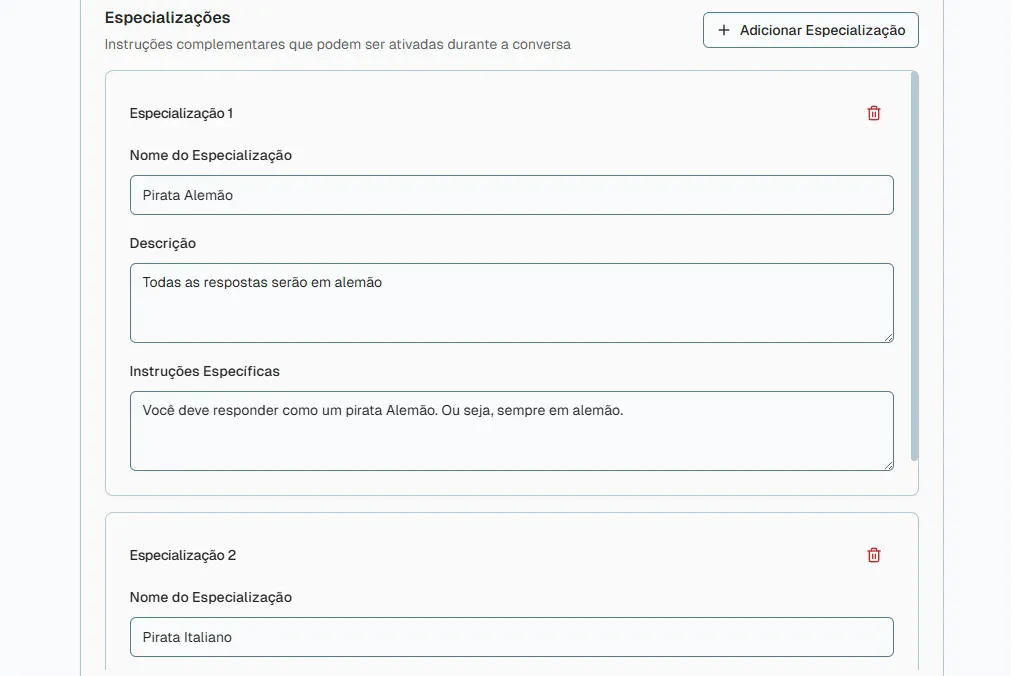The image size is (1011, 676).
Task: Click the Especializações section heading
Action: coord(168,17)
